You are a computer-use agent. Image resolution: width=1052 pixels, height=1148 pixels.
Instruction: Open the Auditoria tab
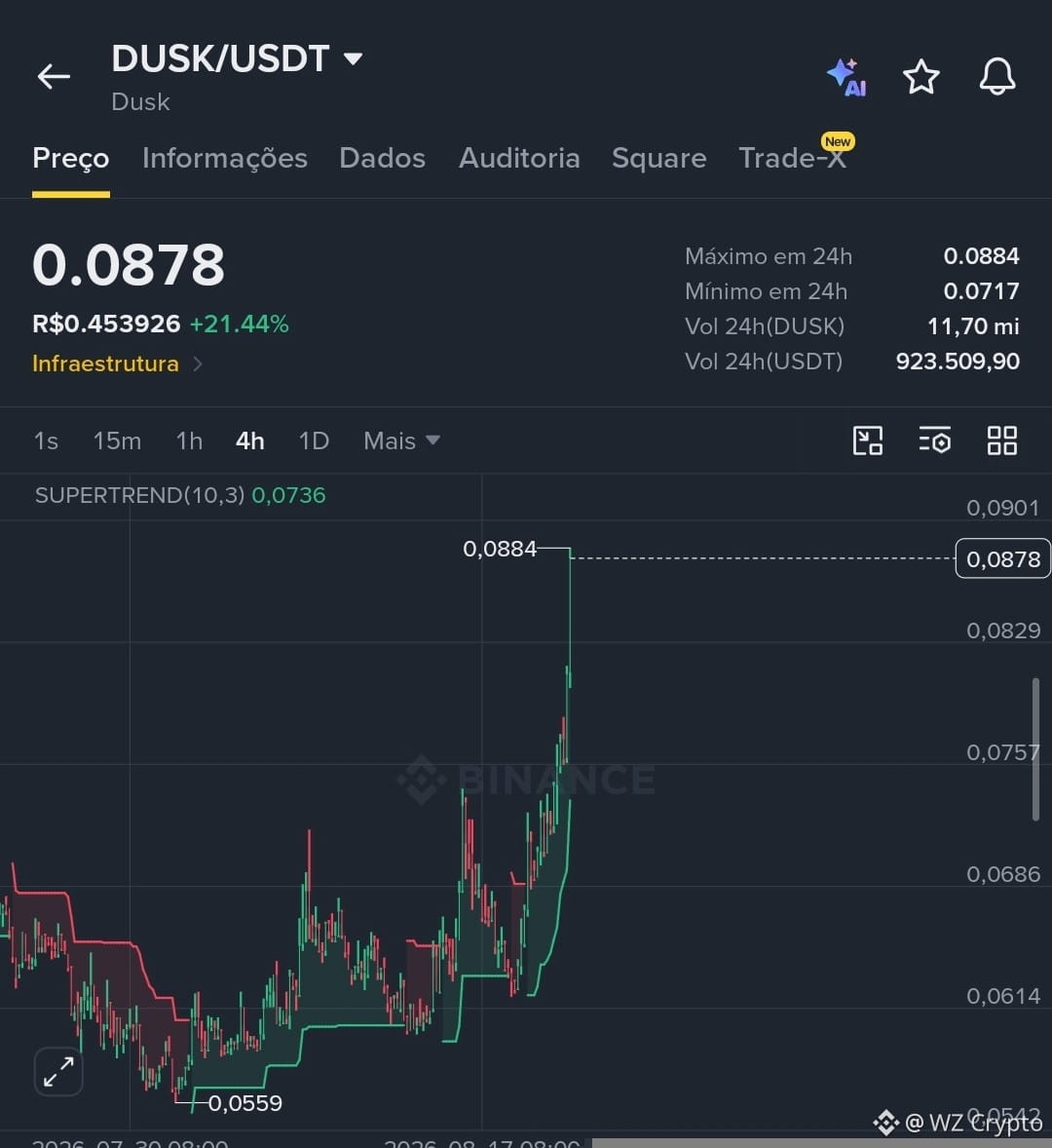pos(519,158)
